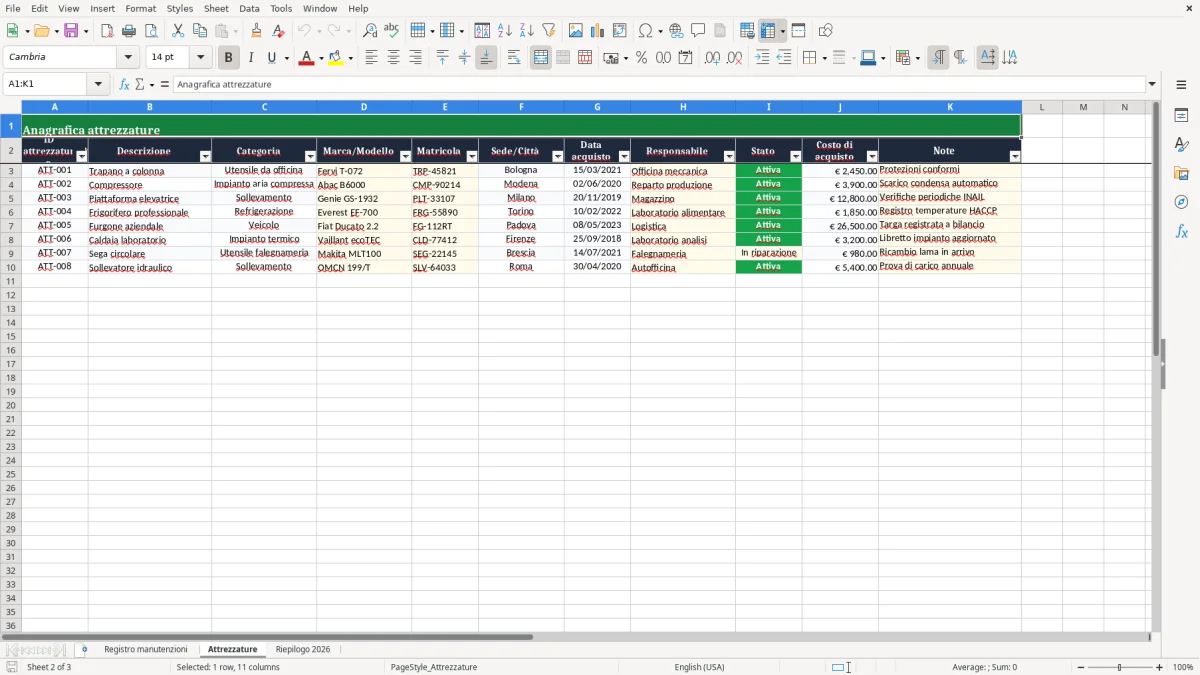This screenshot has width=1200, height=675.
Task: Open the Styles menu
Action: coord(180,8)
